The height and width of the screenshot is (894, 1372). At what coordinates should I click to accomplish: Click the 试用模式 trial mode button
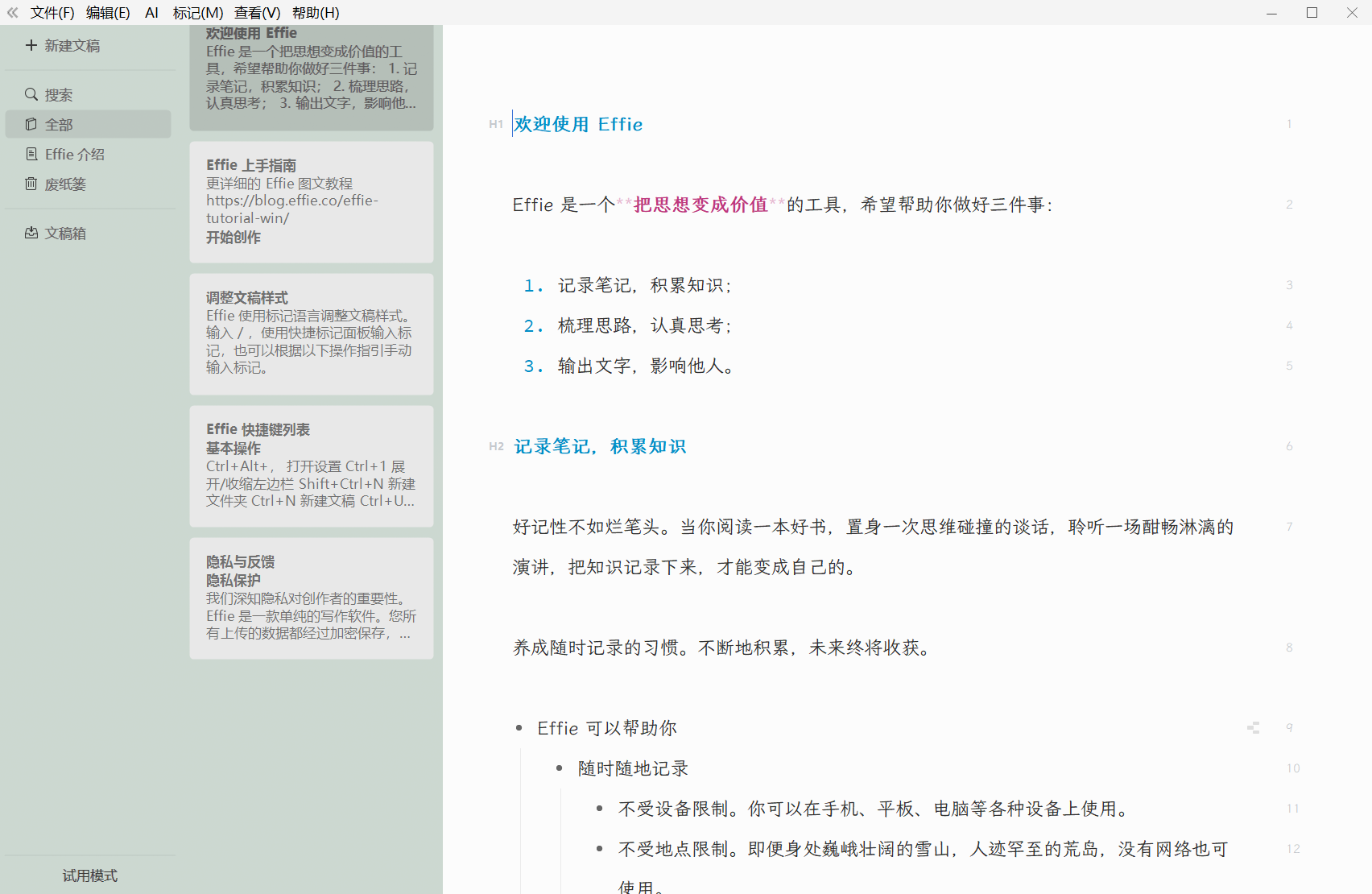point(90,875)
